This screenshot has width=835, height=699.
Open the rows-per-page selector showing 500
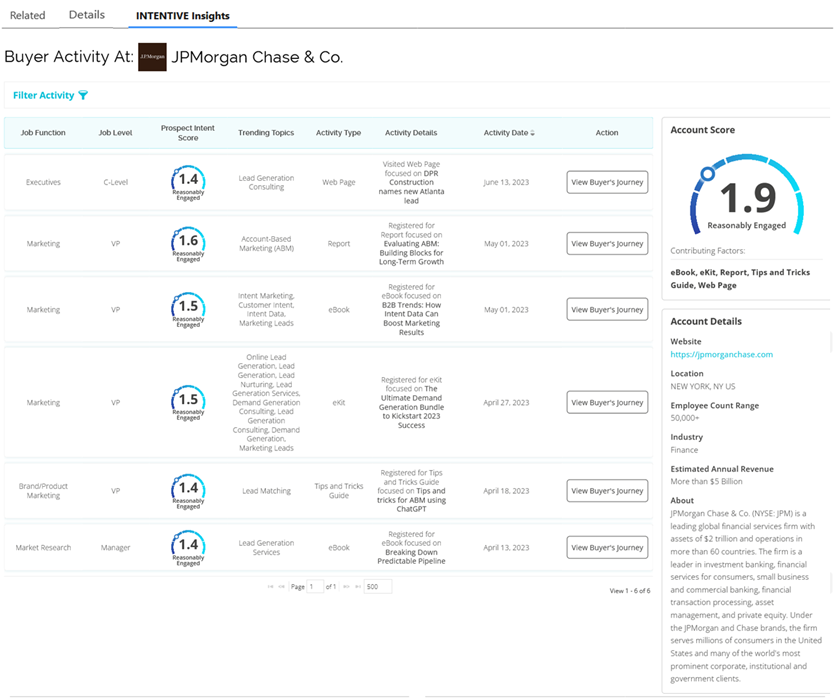pyautogui.click(x=377, y=587)
